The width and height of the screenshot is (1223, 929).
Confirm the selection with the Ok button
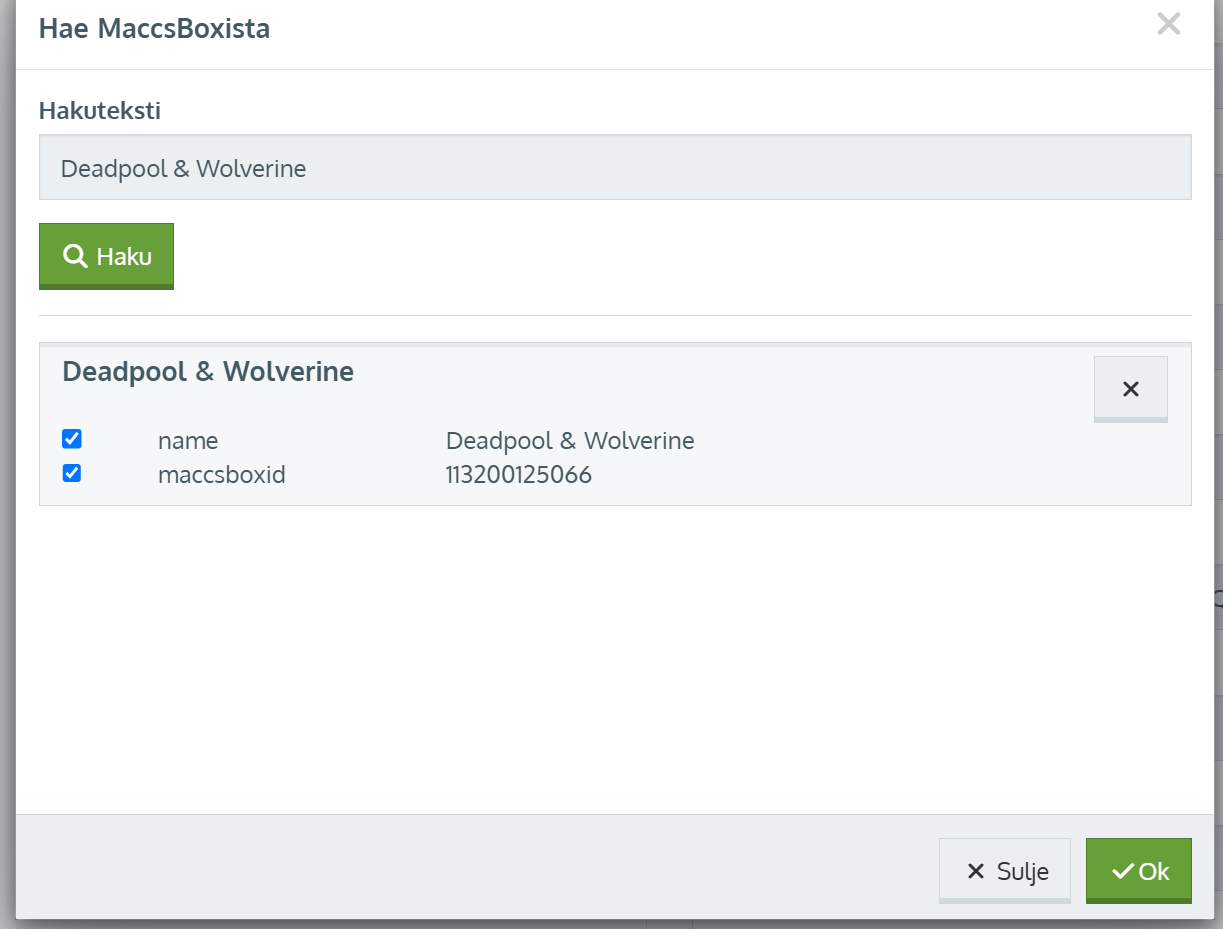[1138, 871]
